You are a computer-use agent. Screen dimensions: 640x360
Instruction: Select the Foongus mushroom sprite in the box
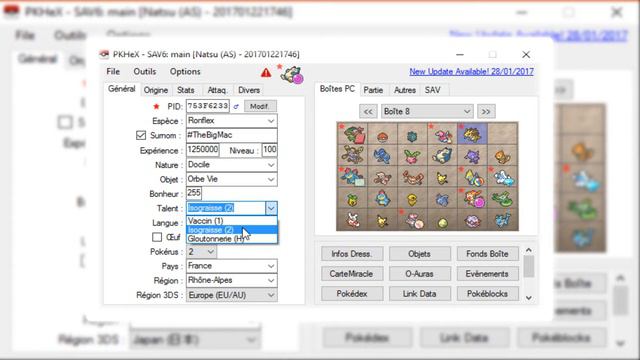pos(382,136)
